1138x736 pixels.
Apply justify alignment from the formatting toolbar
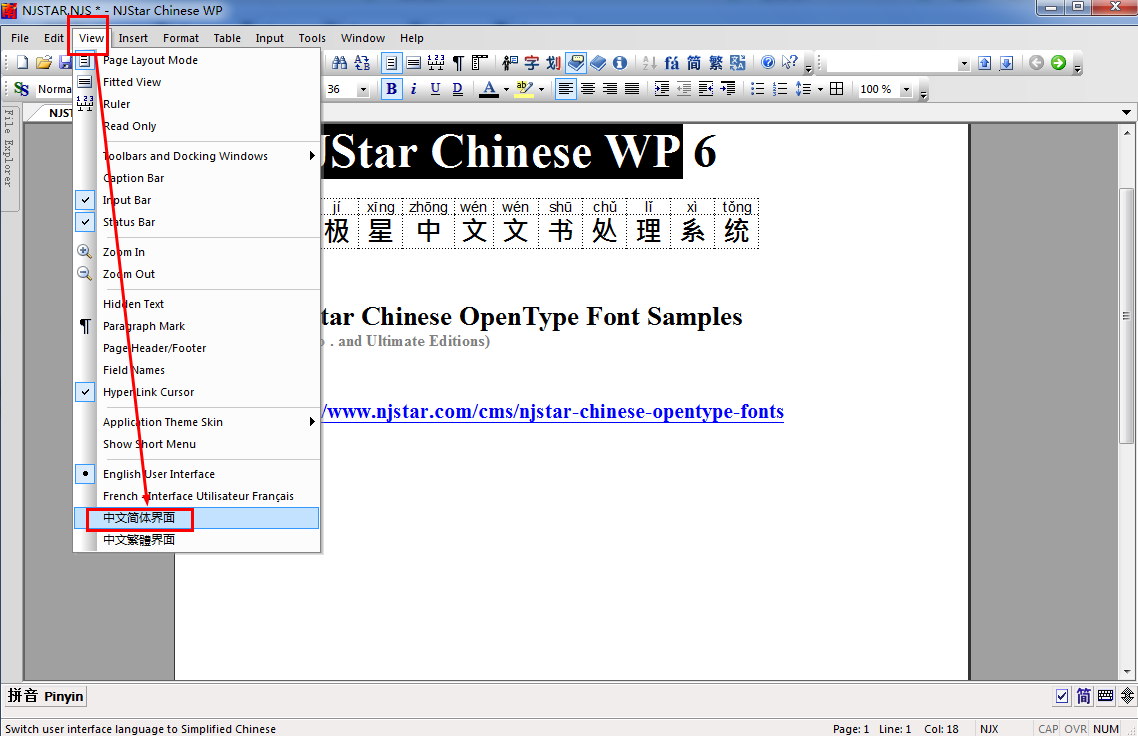[632, 89]
